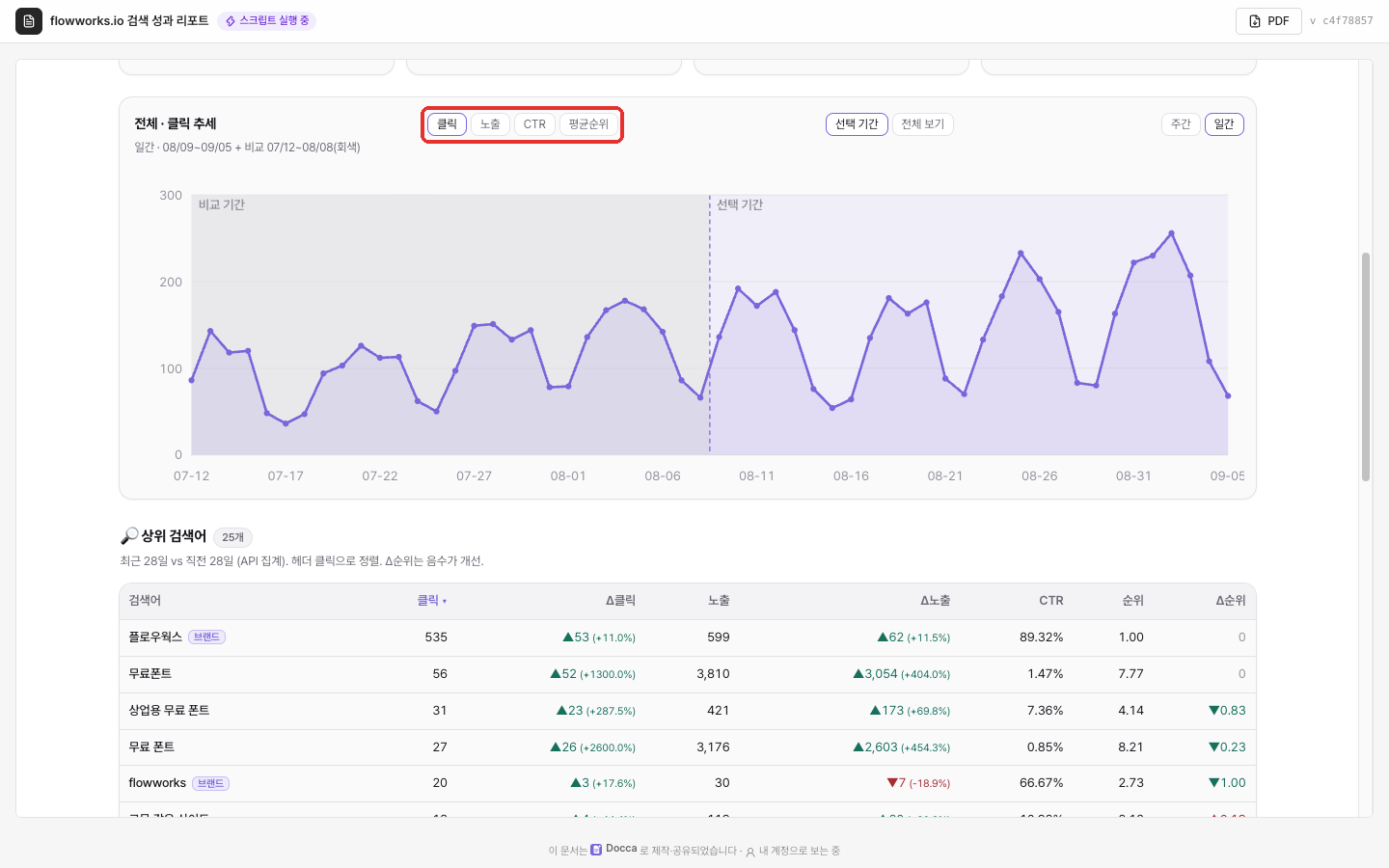Sort table by CTR column header
Viewport: 1389px width, 868px height.
(x=1051, y=601)
